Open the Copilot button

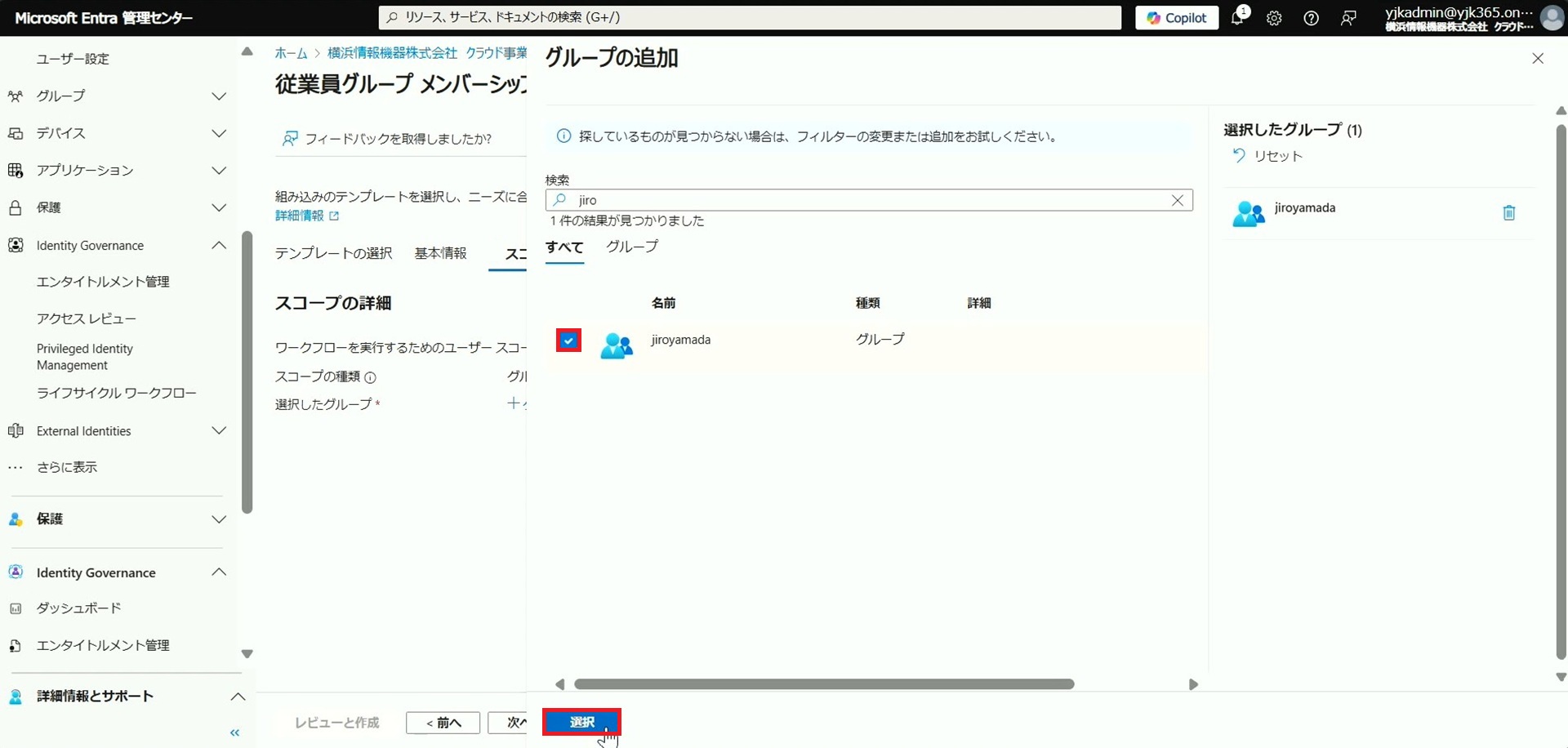pyautogui.click(x=1176, y=18)
